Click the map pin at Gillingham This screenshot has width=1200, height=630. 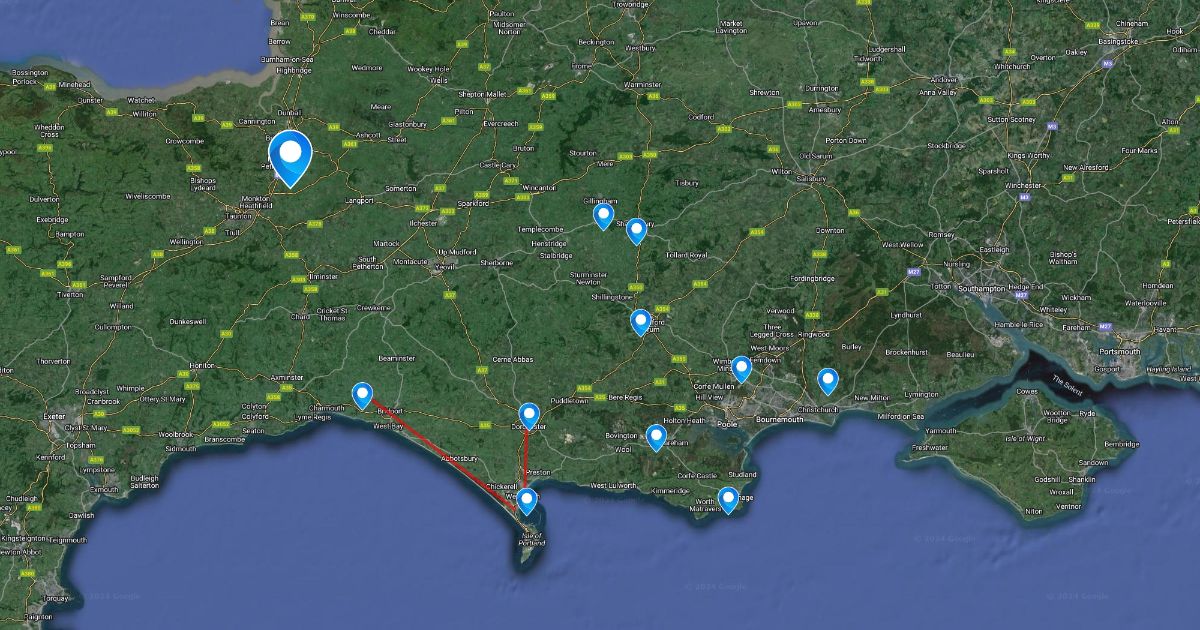pyautogui.click(x=603, y=216)
